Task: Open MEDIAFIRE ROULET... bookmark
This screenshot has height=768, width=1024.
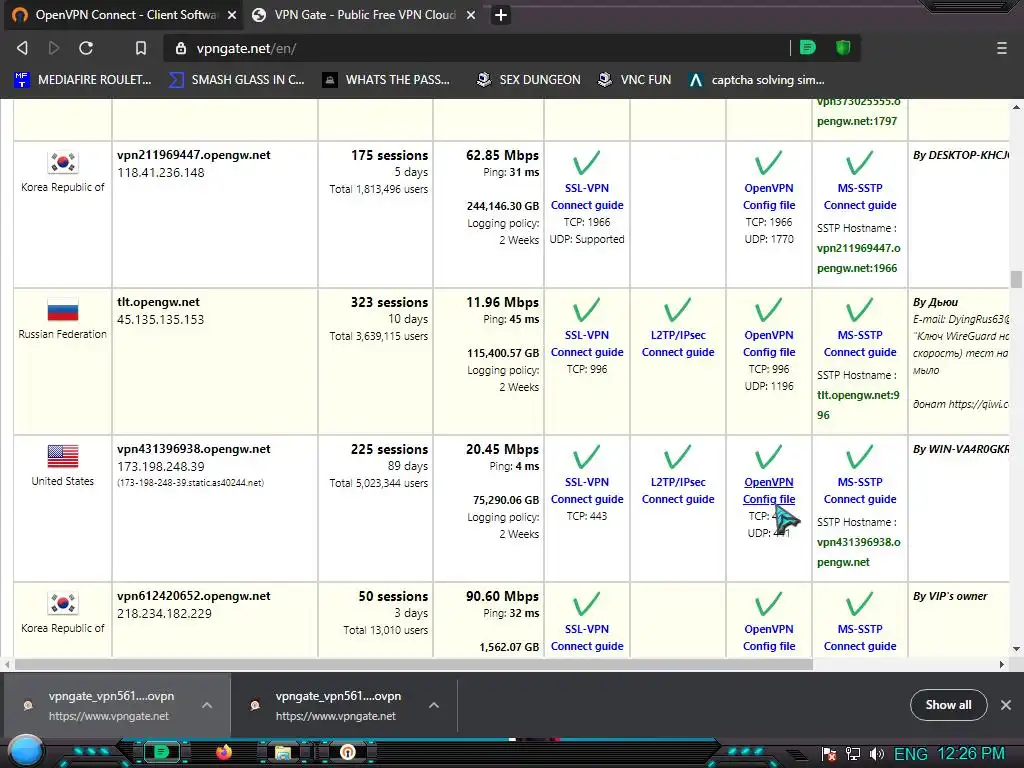Action: [x=83, y=80]
